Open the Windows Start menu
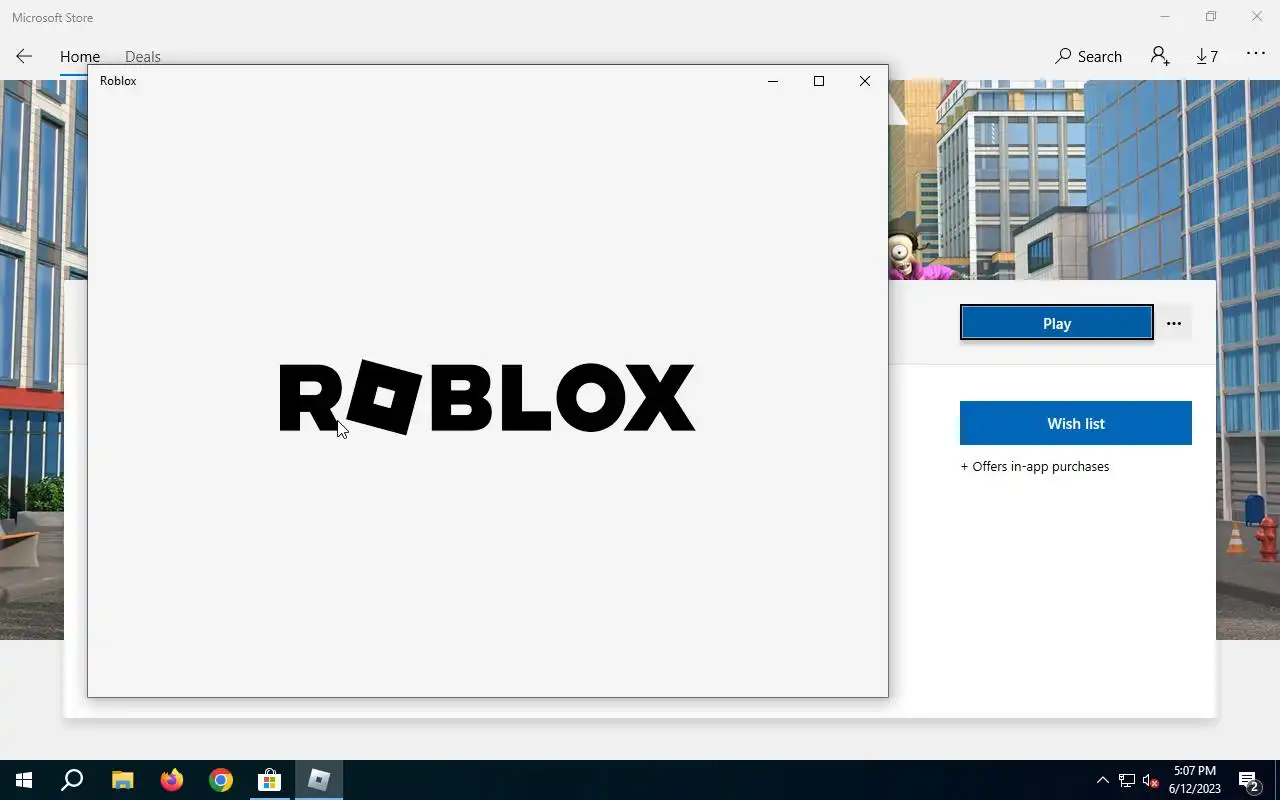 pyautogui.click(x=24, y=780)
